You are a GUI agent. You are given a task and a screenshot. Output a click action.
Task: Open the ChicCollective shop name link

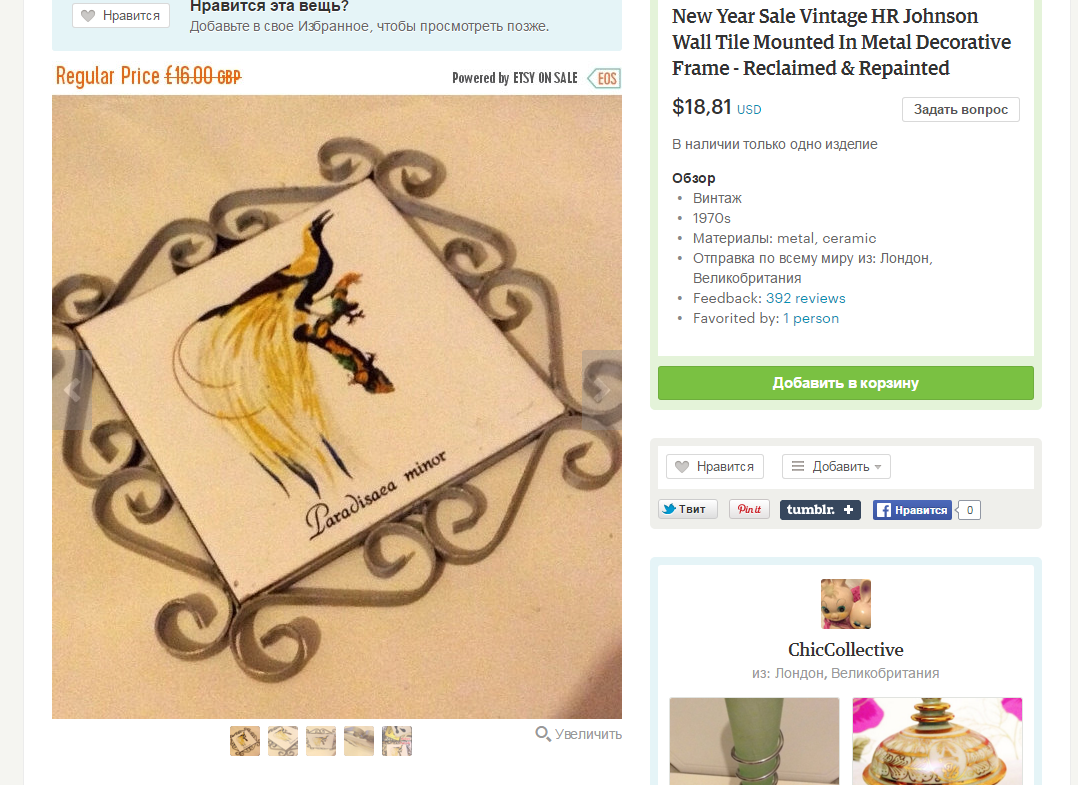pyautogui.click(x=846, y=650)
